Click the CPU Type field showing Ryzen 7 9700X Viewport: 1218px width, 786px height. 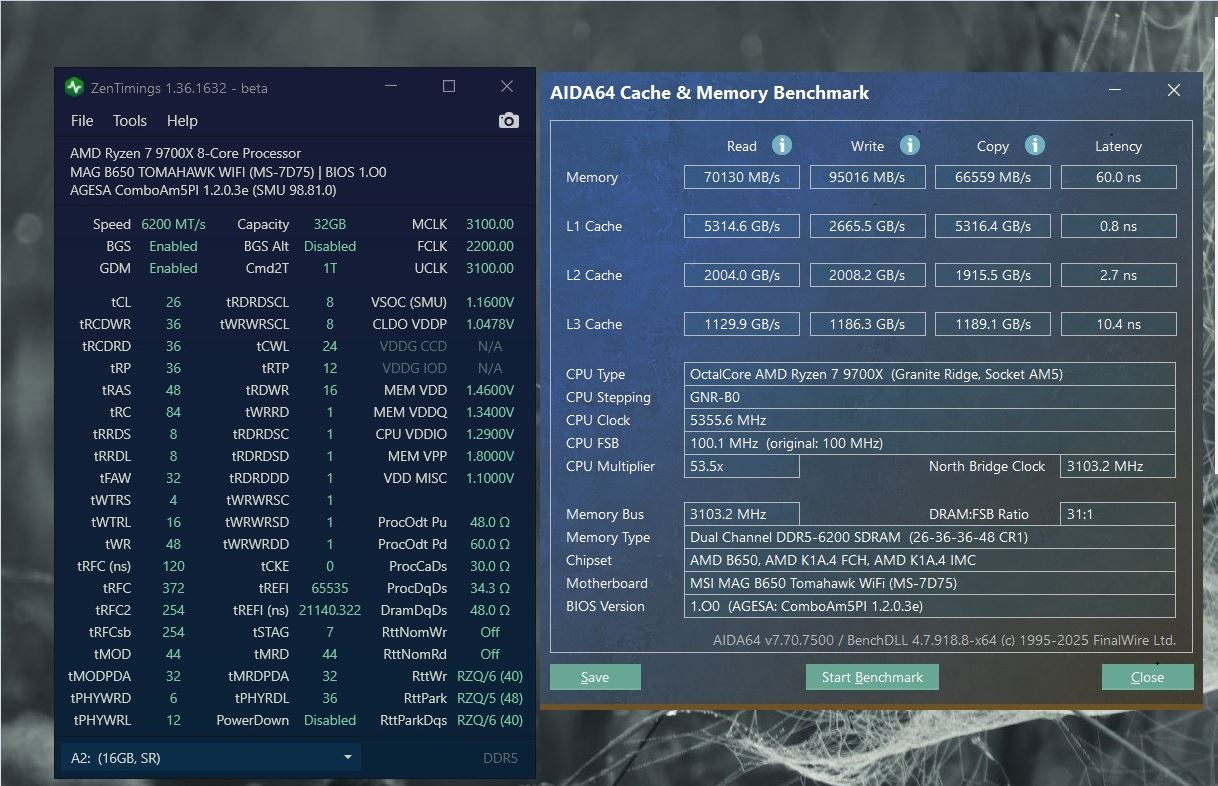pyautogui.click(x=930, y=374)
